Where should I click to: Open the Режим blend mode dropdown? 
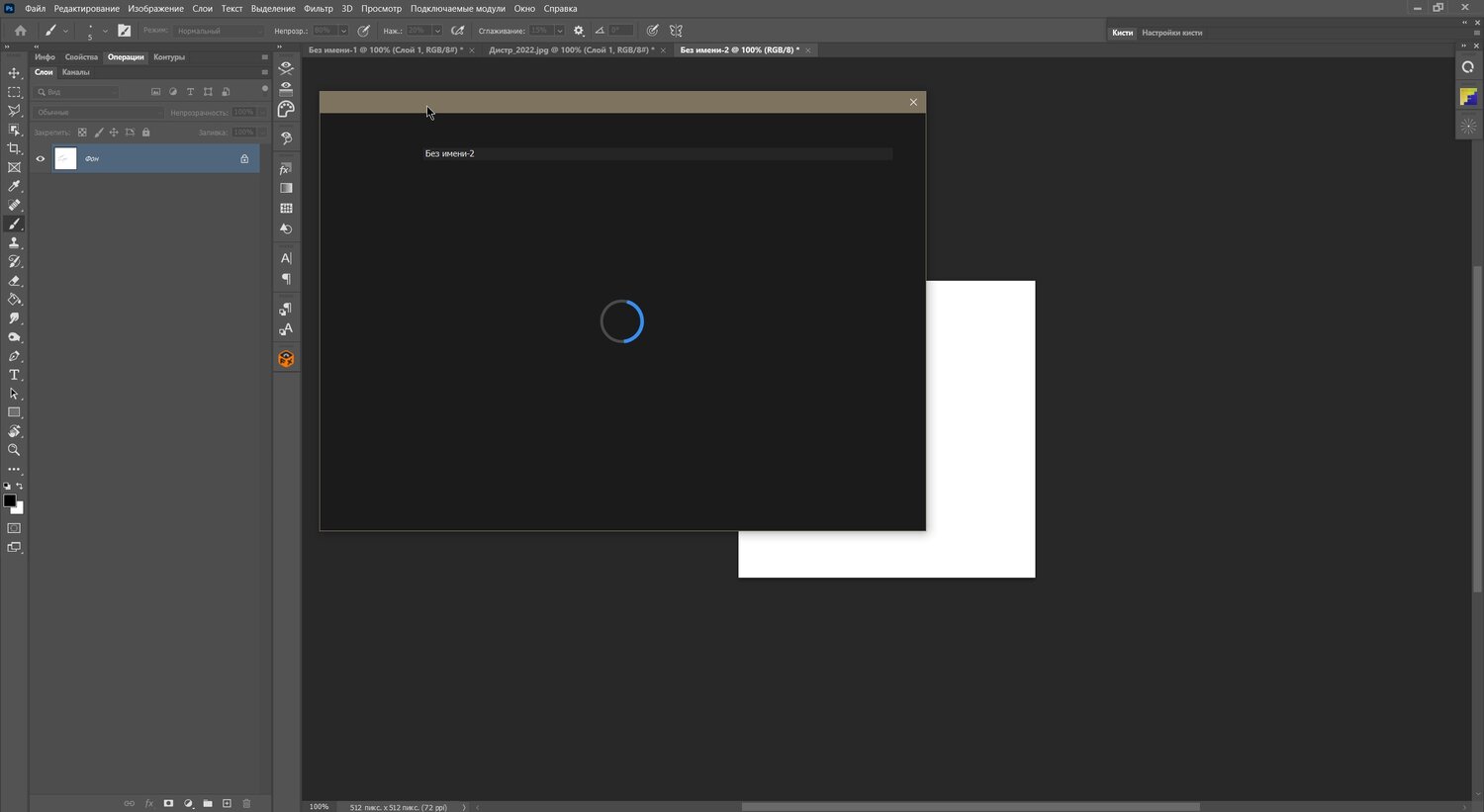219,31
